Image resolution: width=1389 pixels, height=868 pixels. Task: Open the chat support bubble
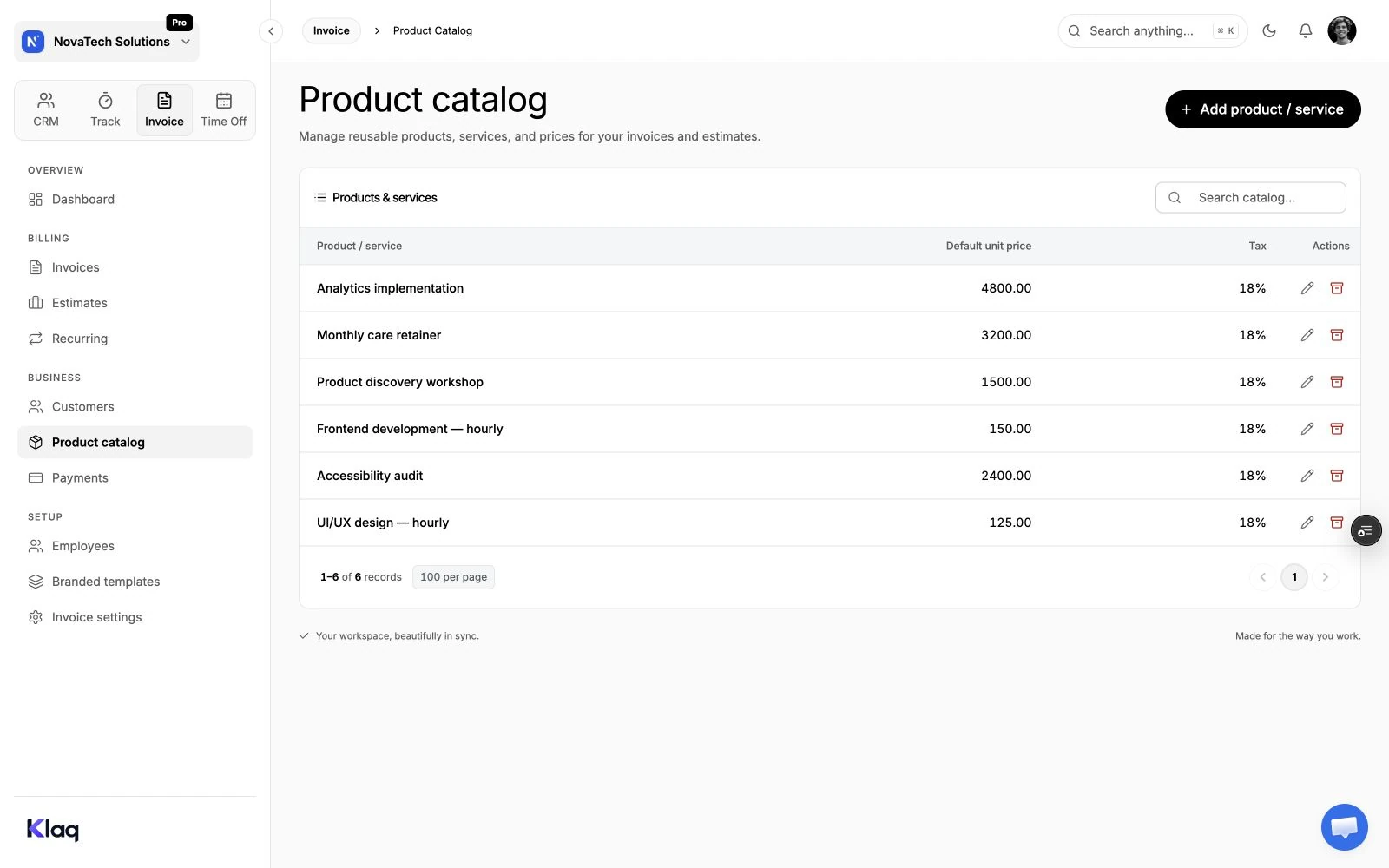coord(1345,827)
